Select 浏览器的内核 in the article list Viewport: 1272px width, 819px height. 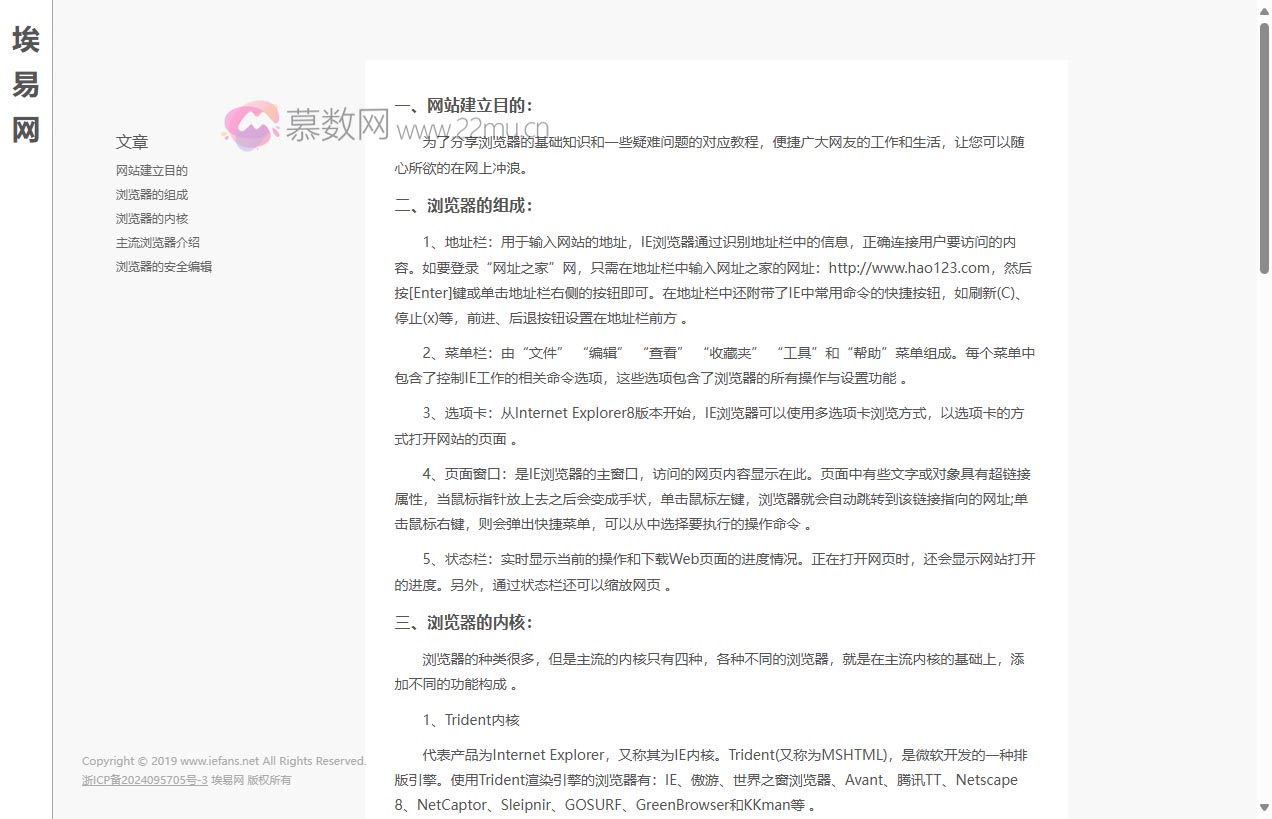click(x=151, y=218)
